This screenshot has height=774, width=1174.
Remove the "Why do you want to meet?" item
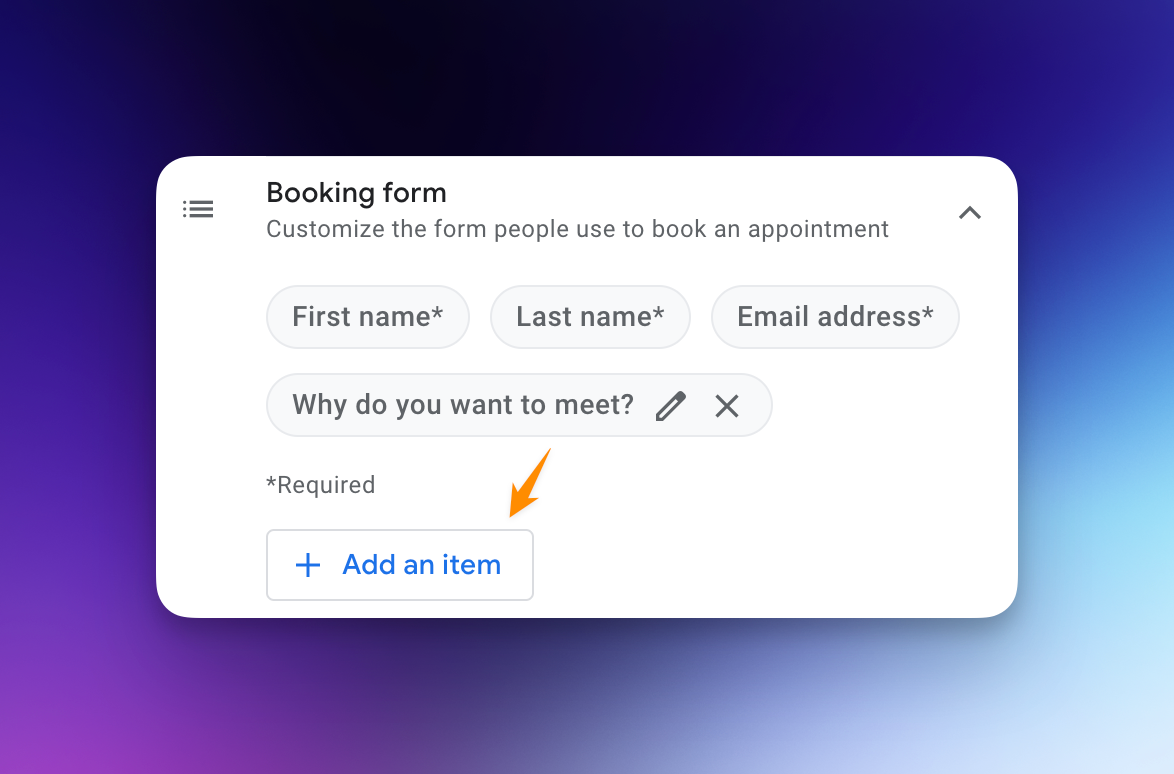point(726,406)
